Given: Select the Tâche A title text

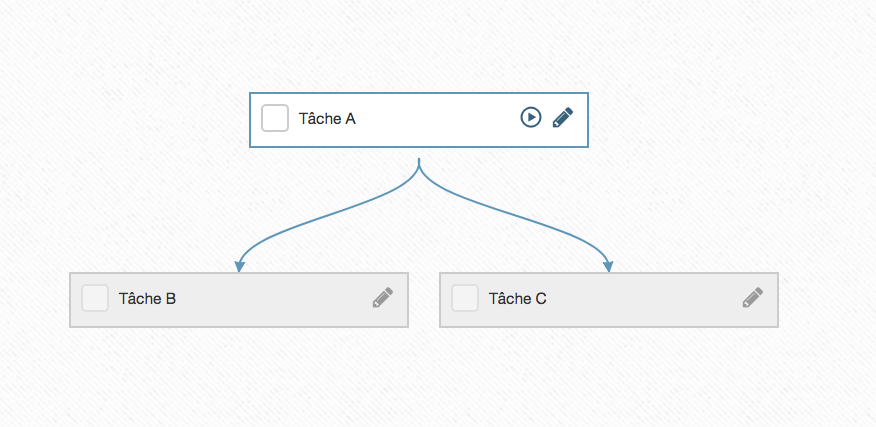Looking at the screenshot, I should [x=327, y=118].
